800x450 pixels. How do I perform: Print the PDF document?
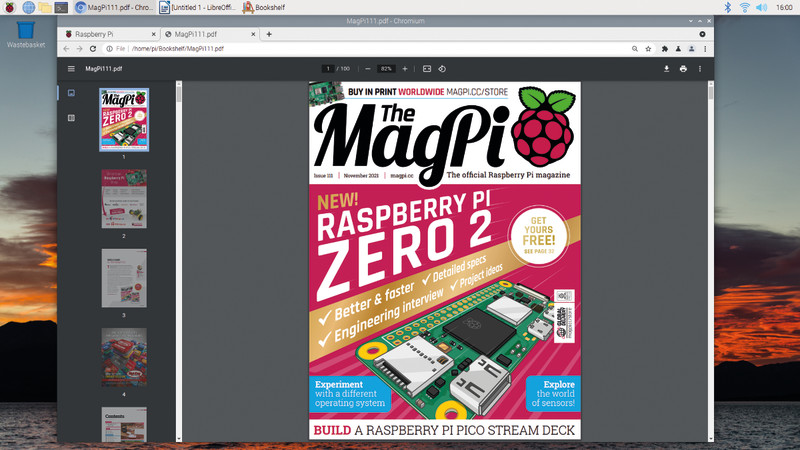(x=683, y=68)
